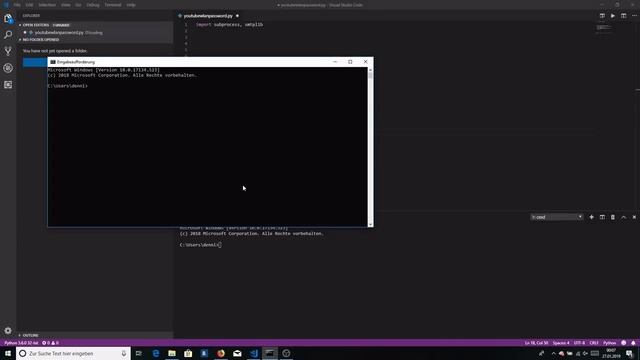This screenshot has width=640, height=360.
Task: Open More Actions ellipsis in editor toolbar
Action: [634, 16]
